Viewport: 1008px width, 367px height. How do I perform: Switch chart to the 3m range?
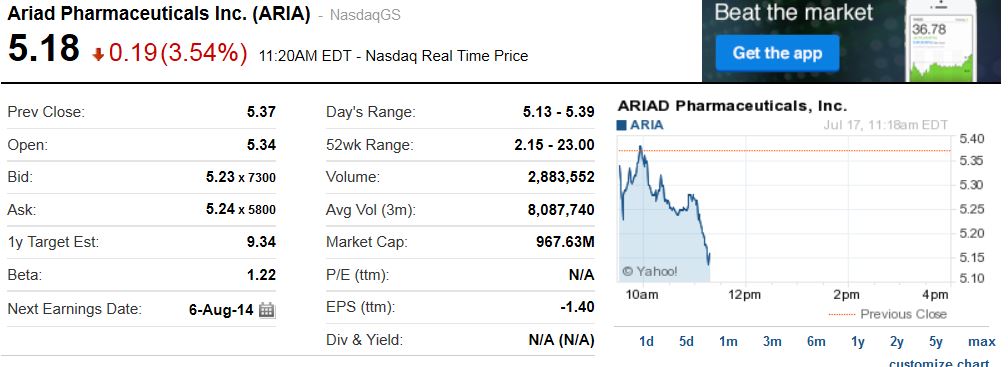[x=772, y=342]
